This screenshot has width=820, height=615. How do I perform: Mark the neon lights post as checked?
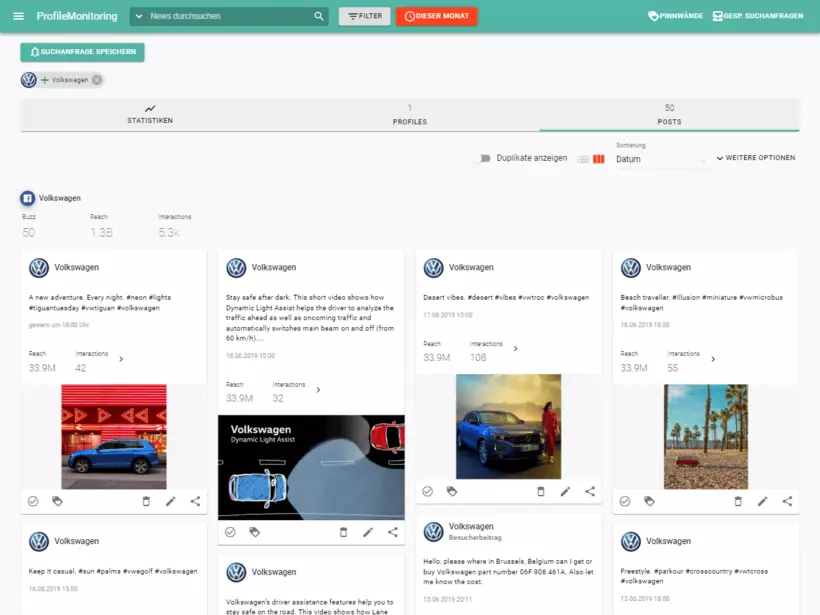(33, 502)
